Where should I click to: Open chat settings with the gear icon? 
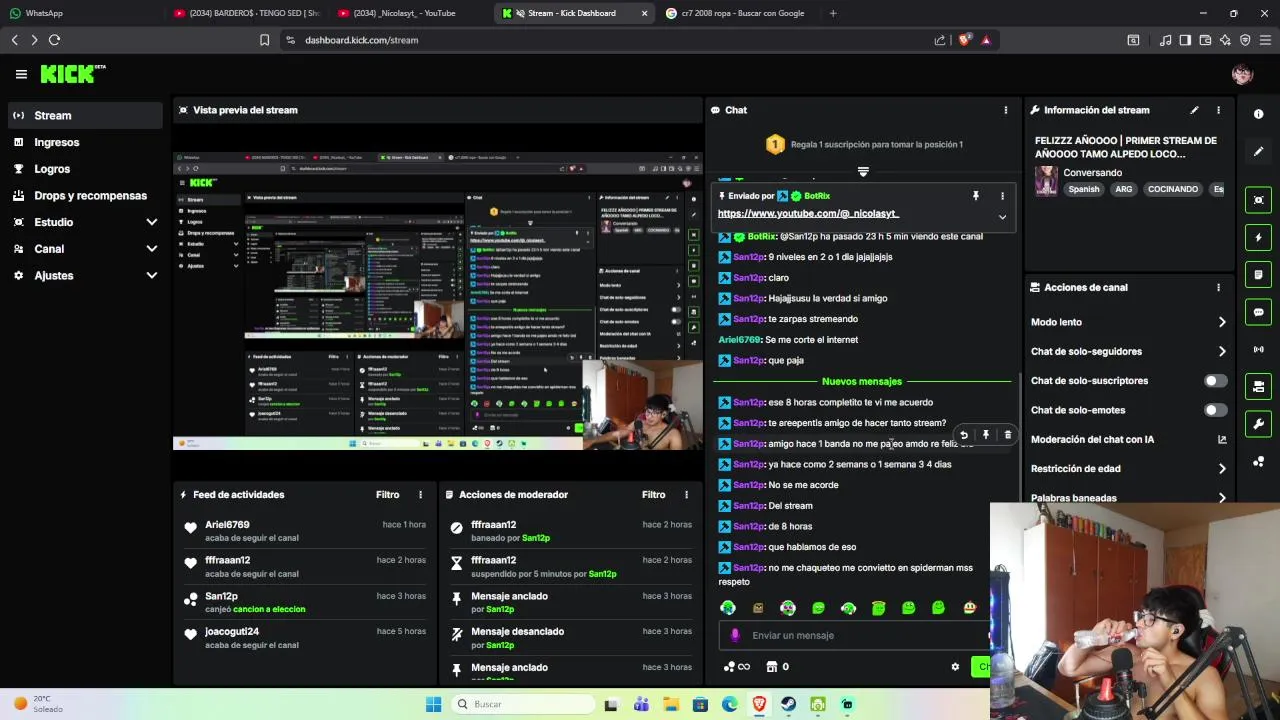point(955,667)
